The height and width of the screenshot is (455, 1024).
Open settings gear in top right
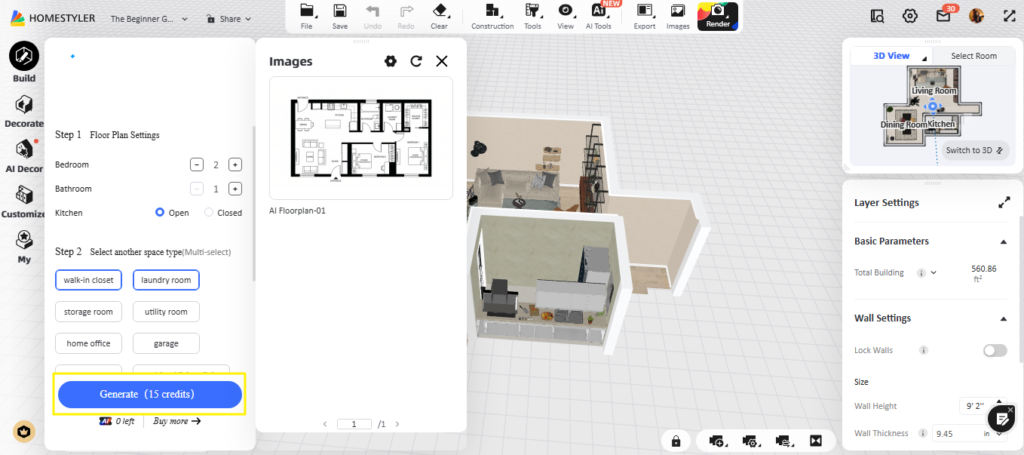[910, 16]
